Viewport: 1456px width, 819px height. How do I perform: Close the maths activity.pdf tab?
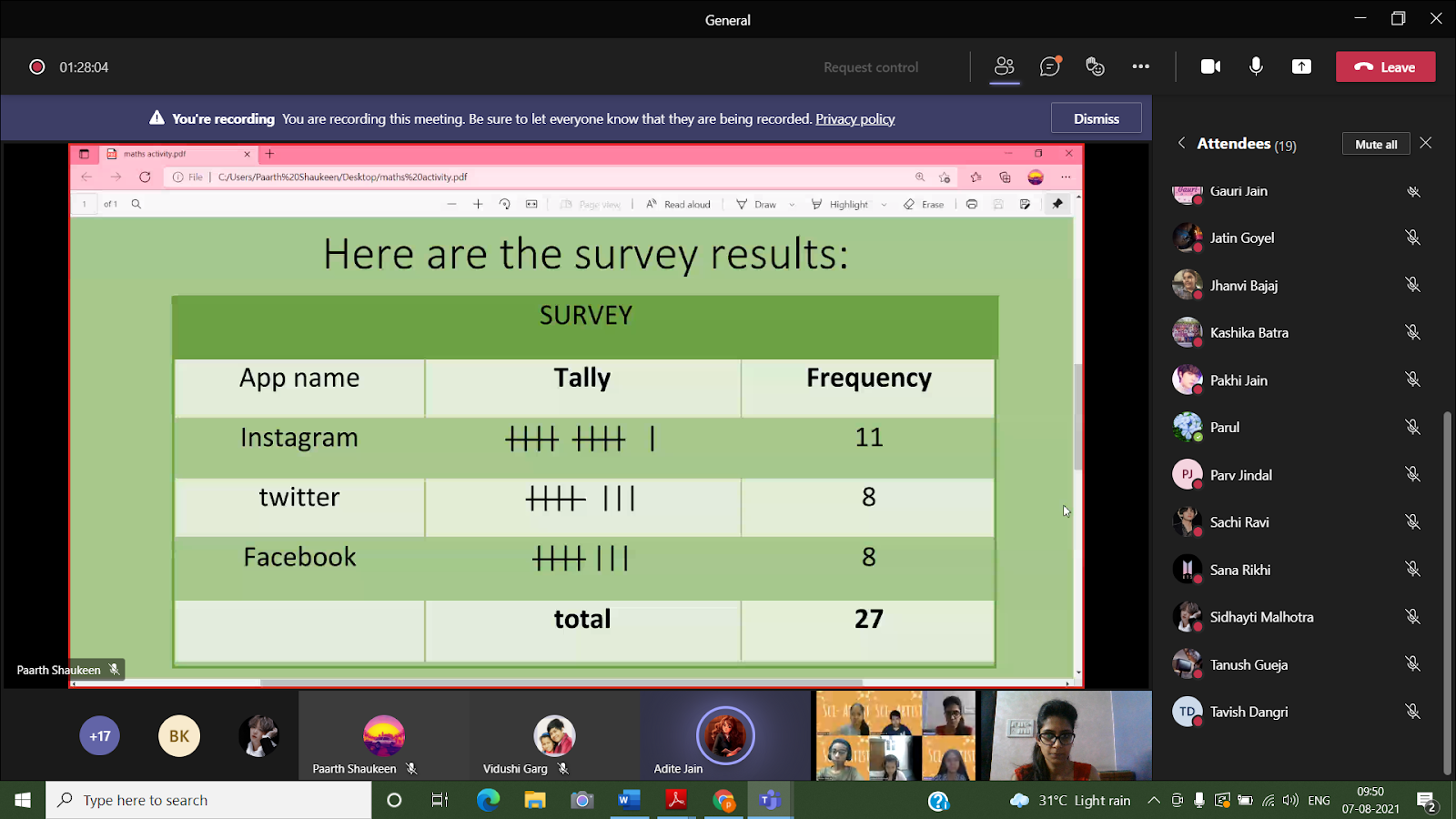[247, 154]
